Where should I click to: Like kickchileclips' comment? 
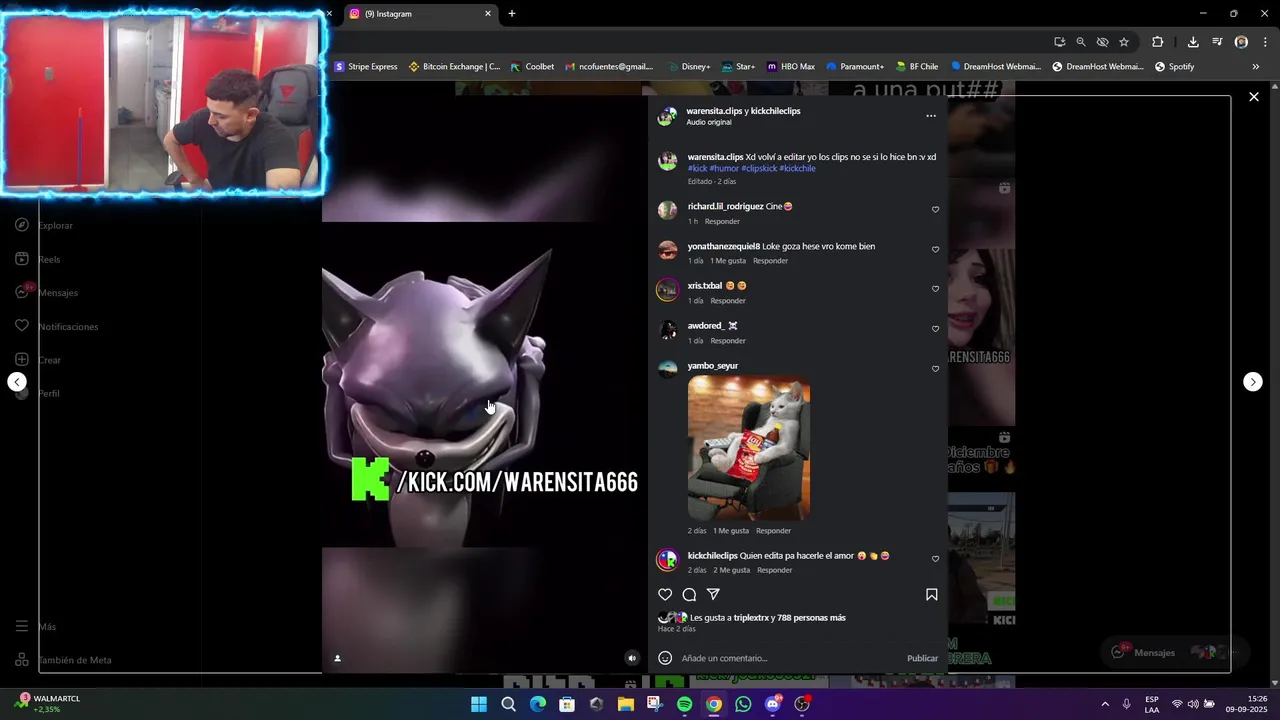(935, 559)
